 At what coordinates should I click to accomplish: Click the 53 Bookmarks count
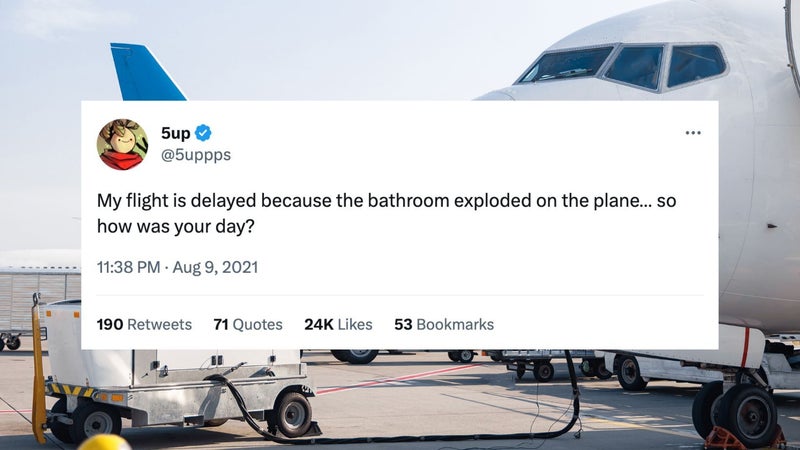[444, 324]
